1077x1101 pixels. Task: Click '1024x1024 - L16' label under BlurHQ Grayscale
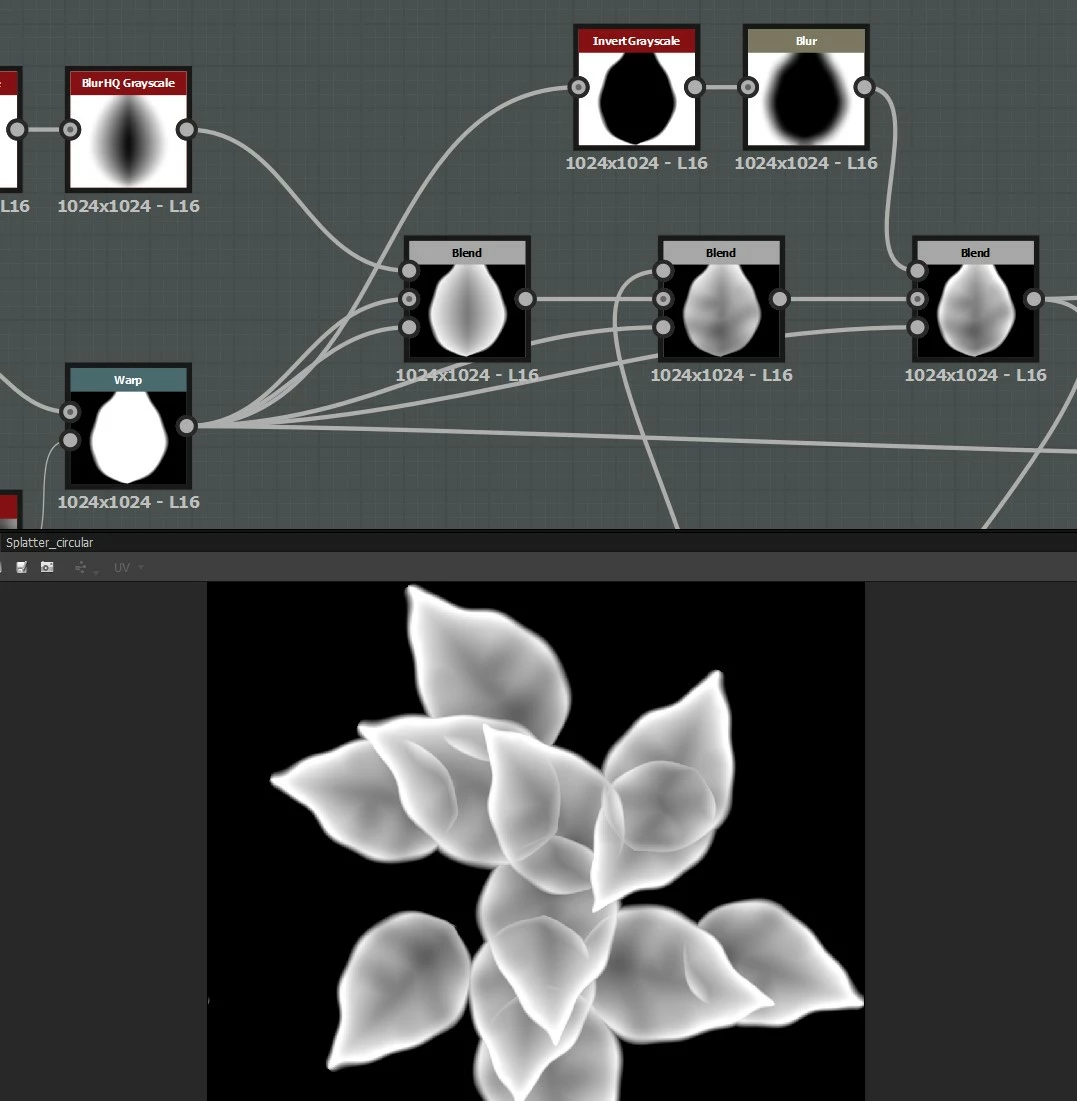click(128, 206)
